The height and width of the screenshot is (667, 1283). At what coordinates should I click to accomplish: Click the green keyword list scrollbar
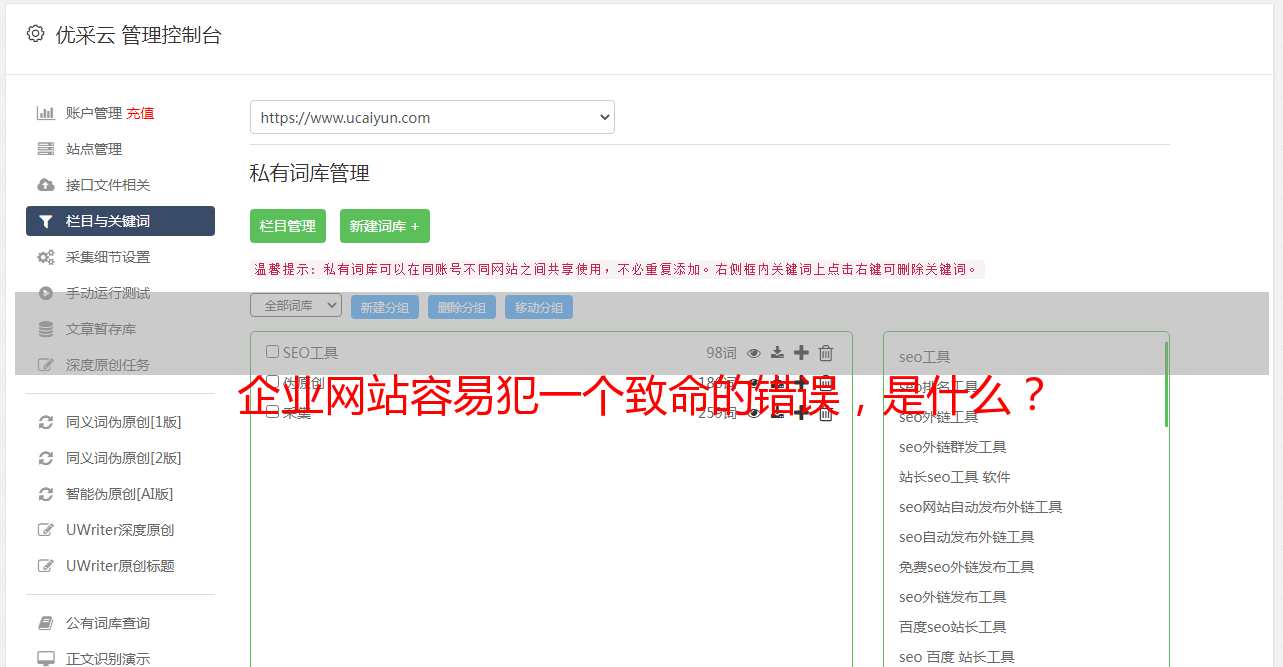tap(1166, 384)
